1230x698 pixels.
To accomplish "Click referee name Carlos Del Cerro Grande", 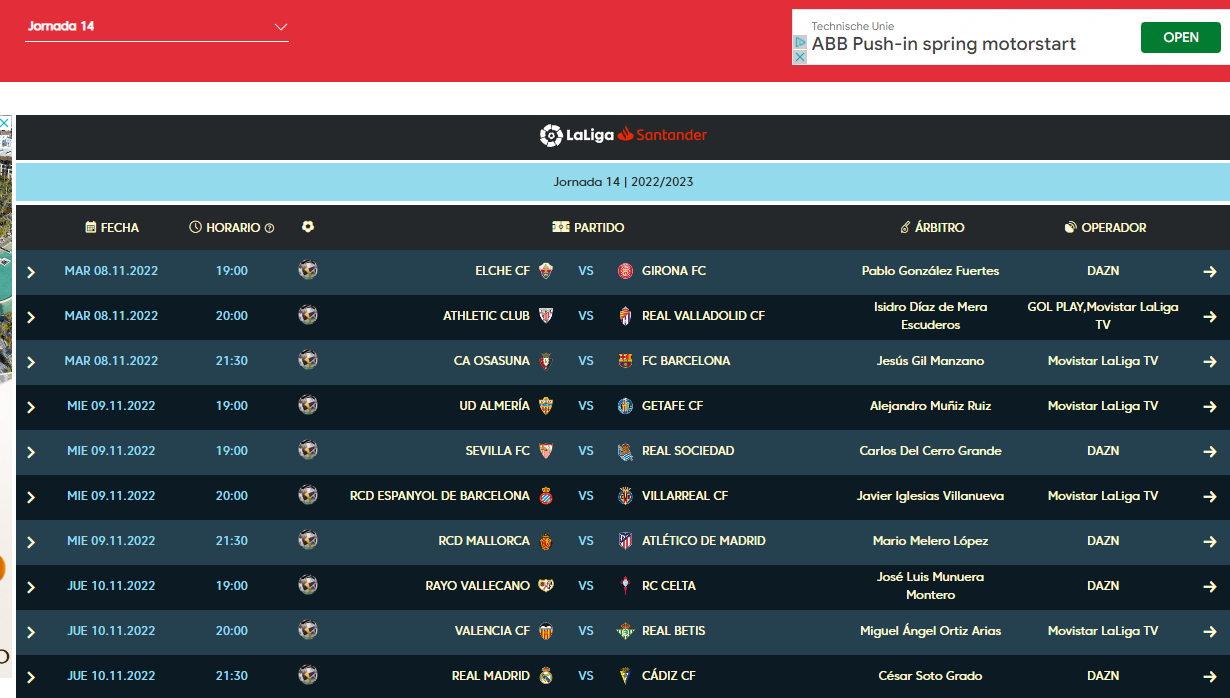I will (930, 451).
